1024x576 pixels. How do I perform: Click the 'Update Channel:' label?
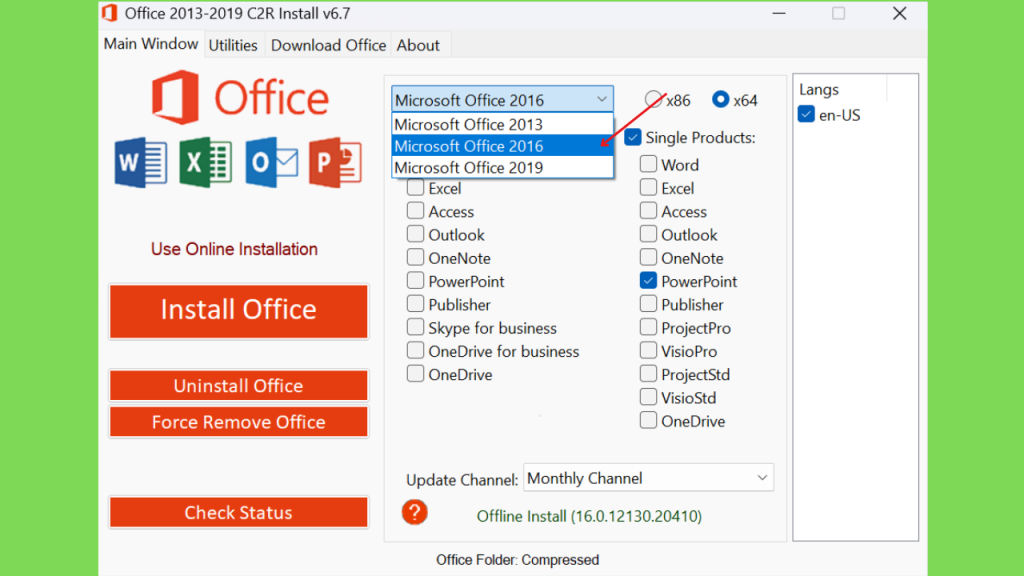[462, 480]
